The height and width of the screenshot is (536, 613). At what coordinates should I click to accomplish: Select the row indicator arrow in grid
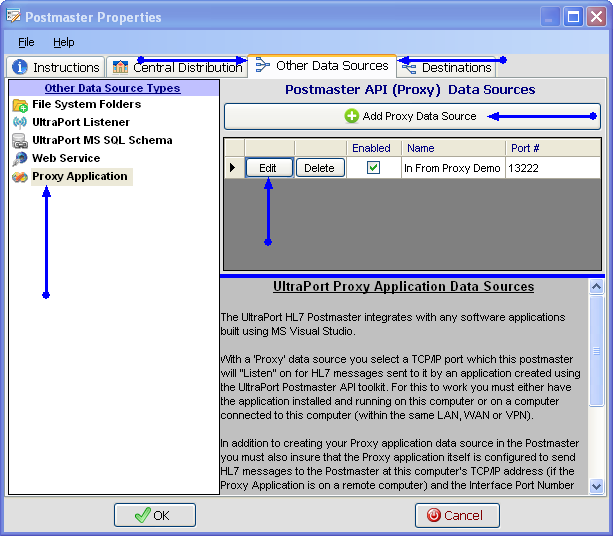pyautogui.click(x=233, y=168)
